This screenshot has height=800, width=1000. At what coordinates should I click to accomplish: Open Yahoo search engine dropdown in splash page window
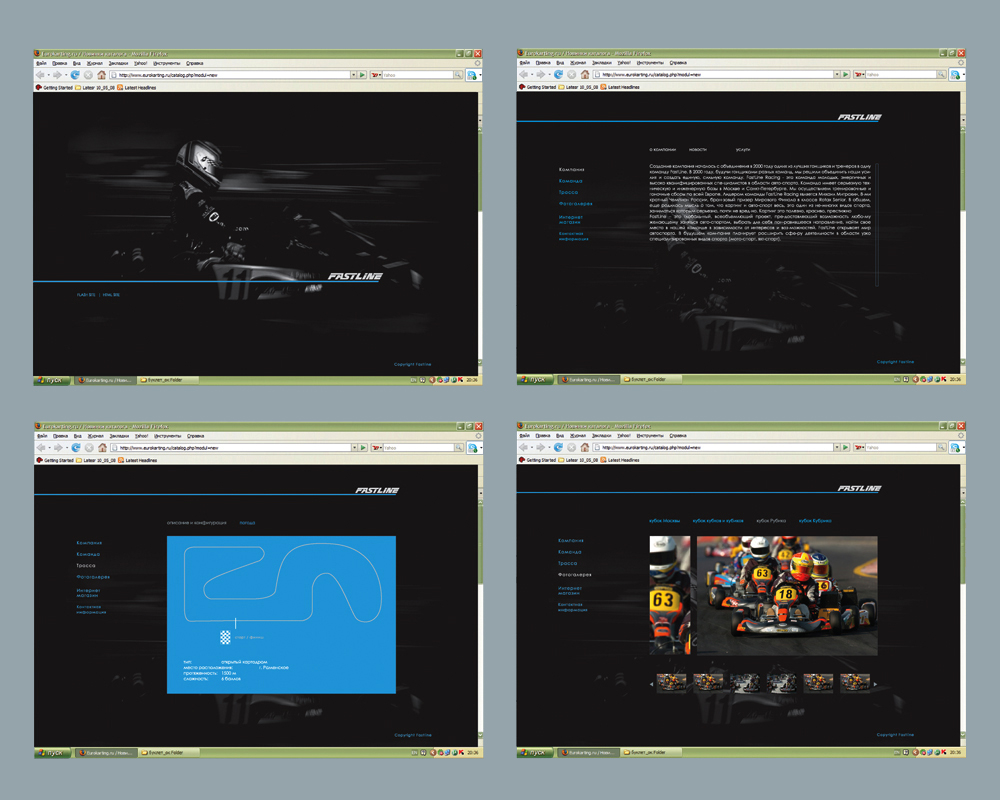click(x=376, y=75)
